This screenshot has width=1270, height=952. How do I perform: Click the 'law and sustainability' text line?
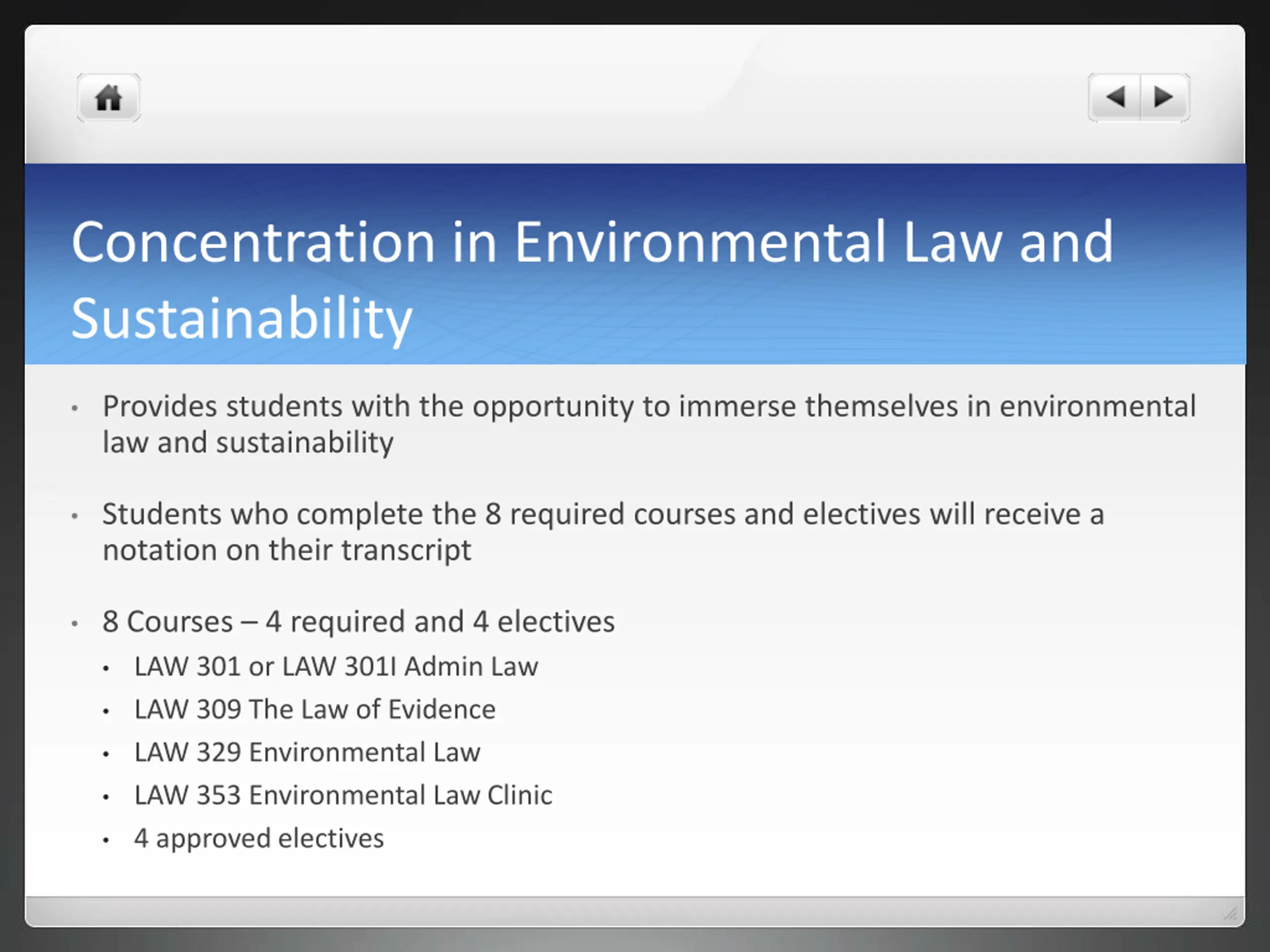pyautogui.click(x=248, y=442)
